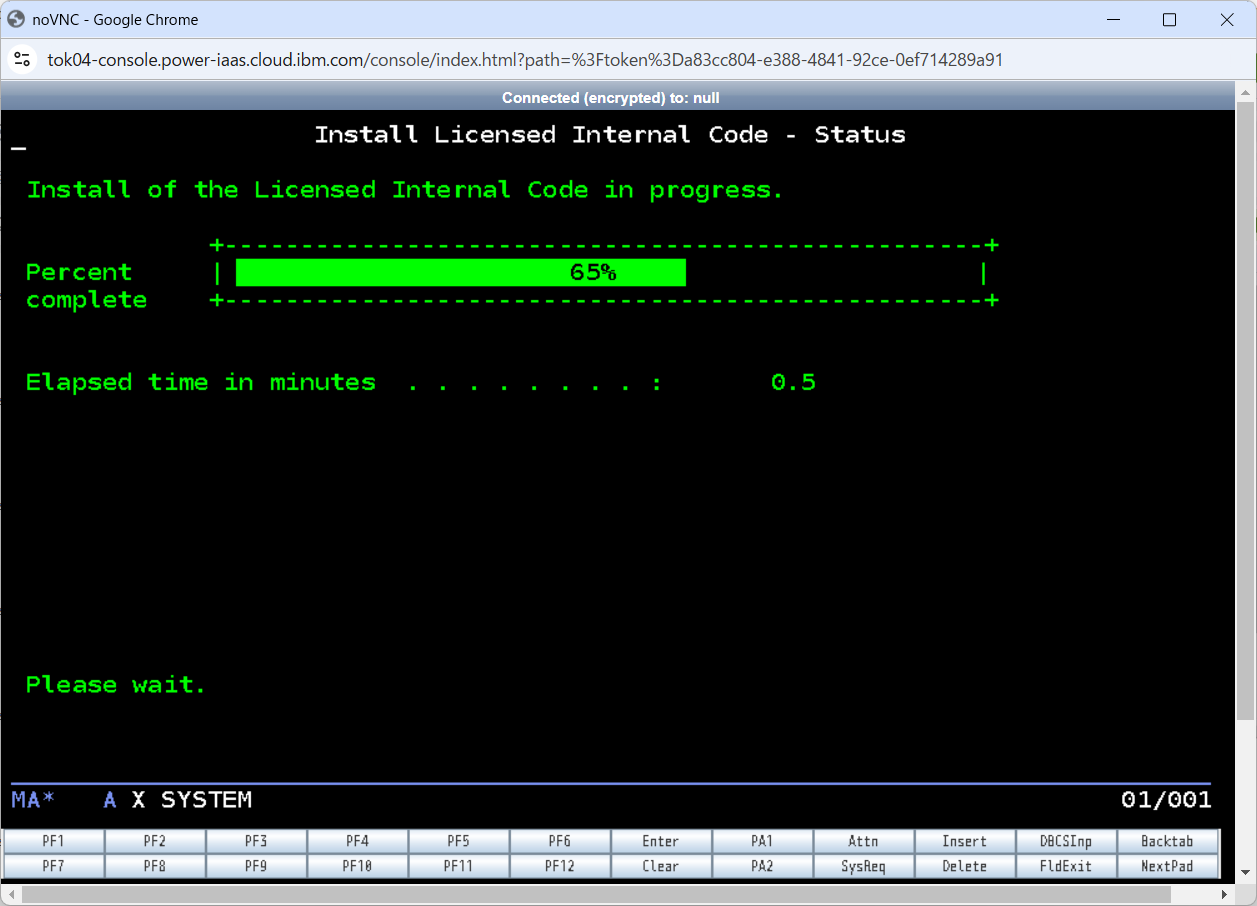The image size is (1257, 906).
Task: Click the cursor position 01/001 indicator
Action: [1166, 800]
